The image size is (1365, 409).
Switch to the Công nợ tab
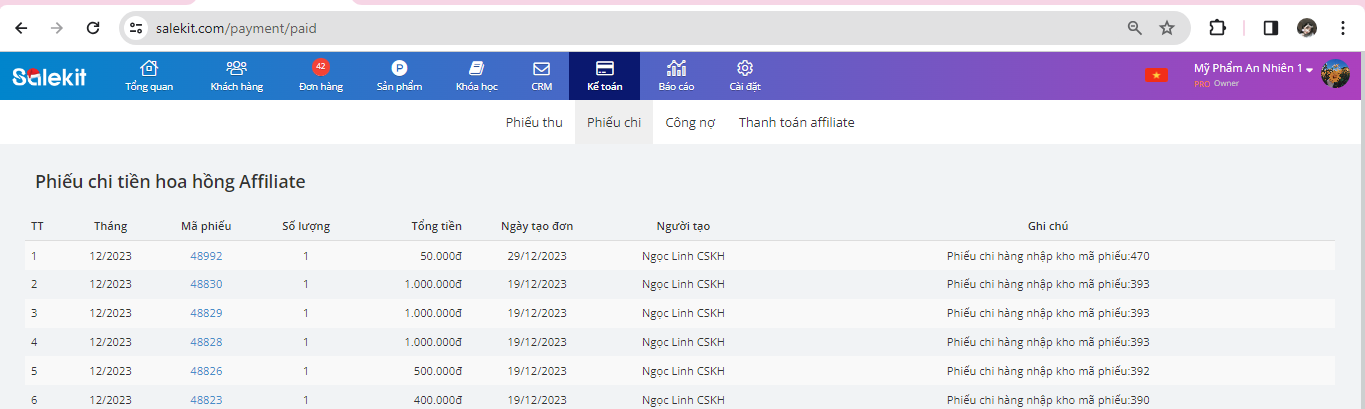(x=690, y=123)
